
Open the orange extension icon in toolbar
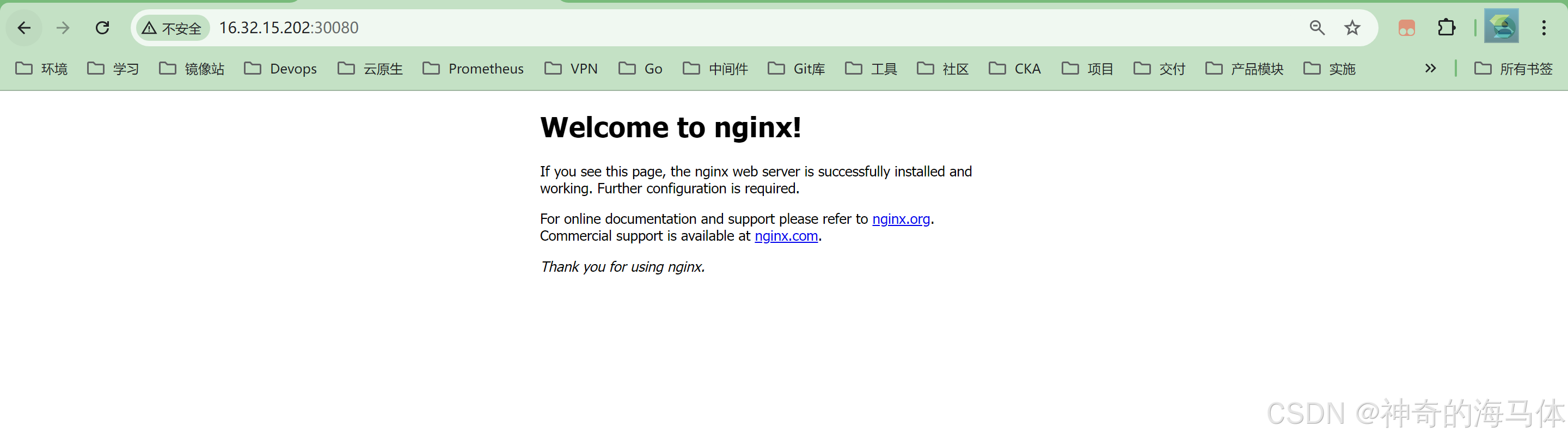click(x=1406, y=28)
